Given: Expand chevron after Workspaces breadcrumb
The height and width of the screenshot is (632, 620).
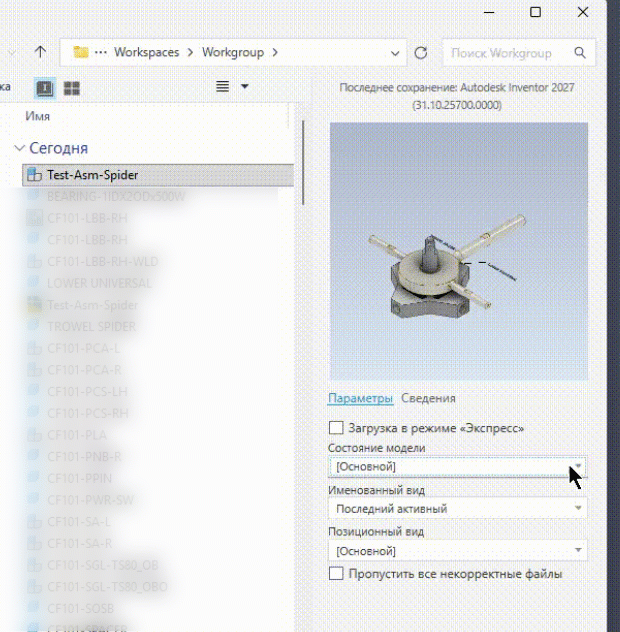Looking at the screenshot, I should [x=190, y=52].
